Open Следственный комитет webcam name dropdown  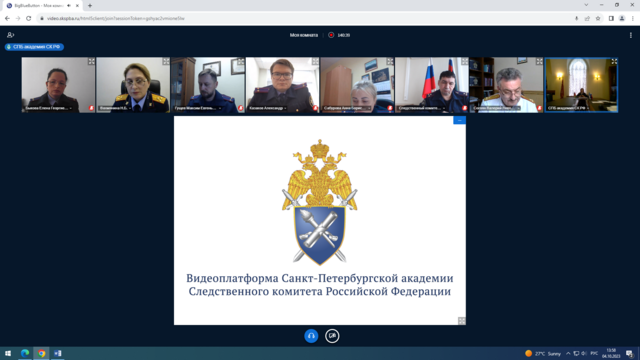[x=422, y=108]
